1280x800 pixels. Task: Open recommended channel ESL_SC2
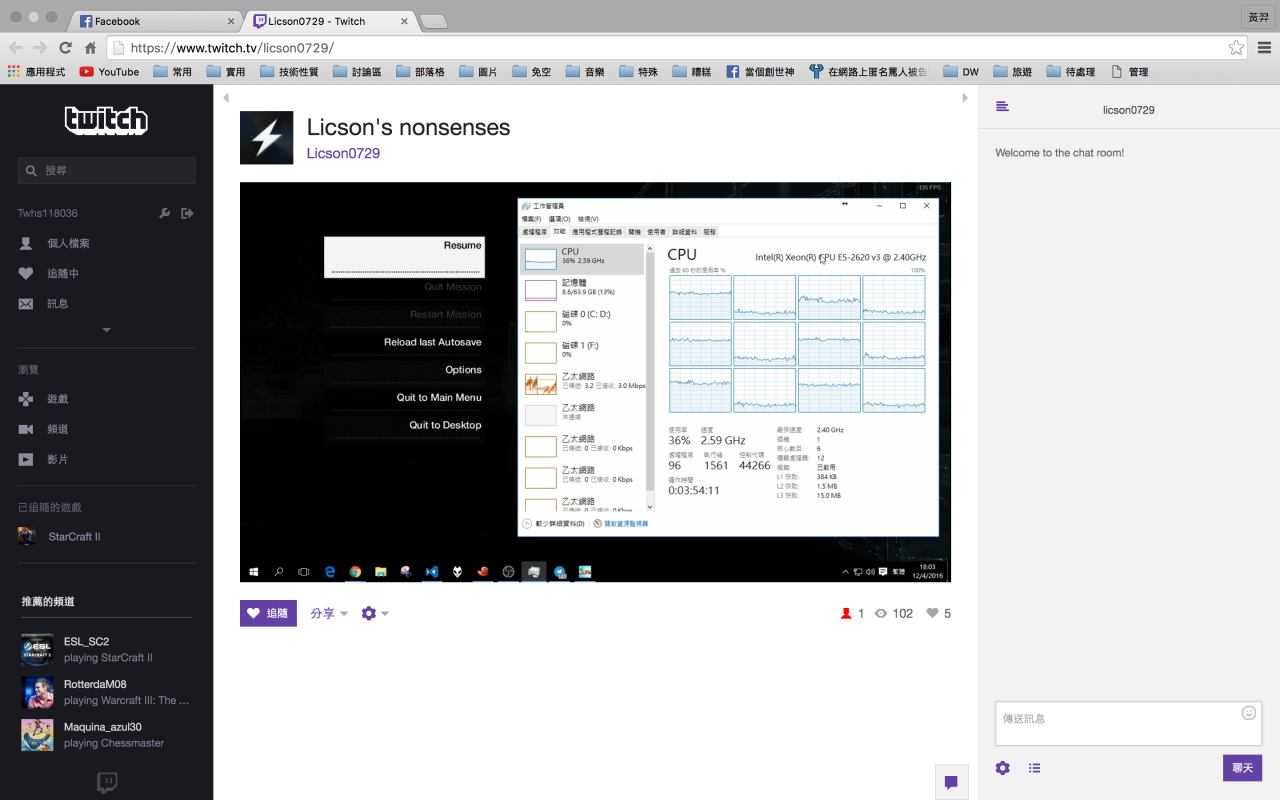pyautogui.click(x=107, y=649)
